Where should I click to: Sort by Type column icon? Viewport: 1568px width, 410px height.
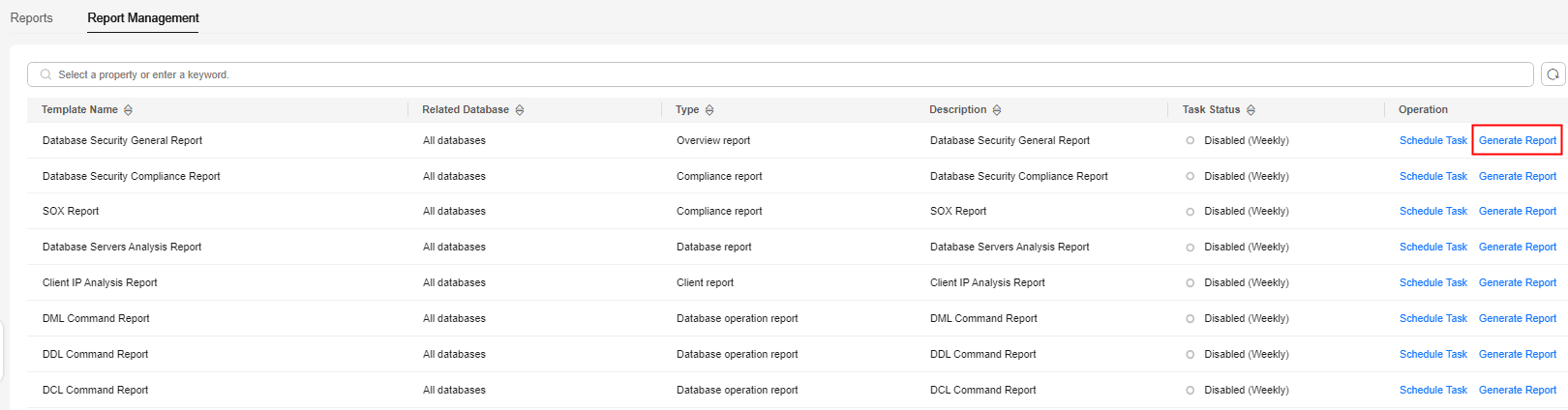709,110
